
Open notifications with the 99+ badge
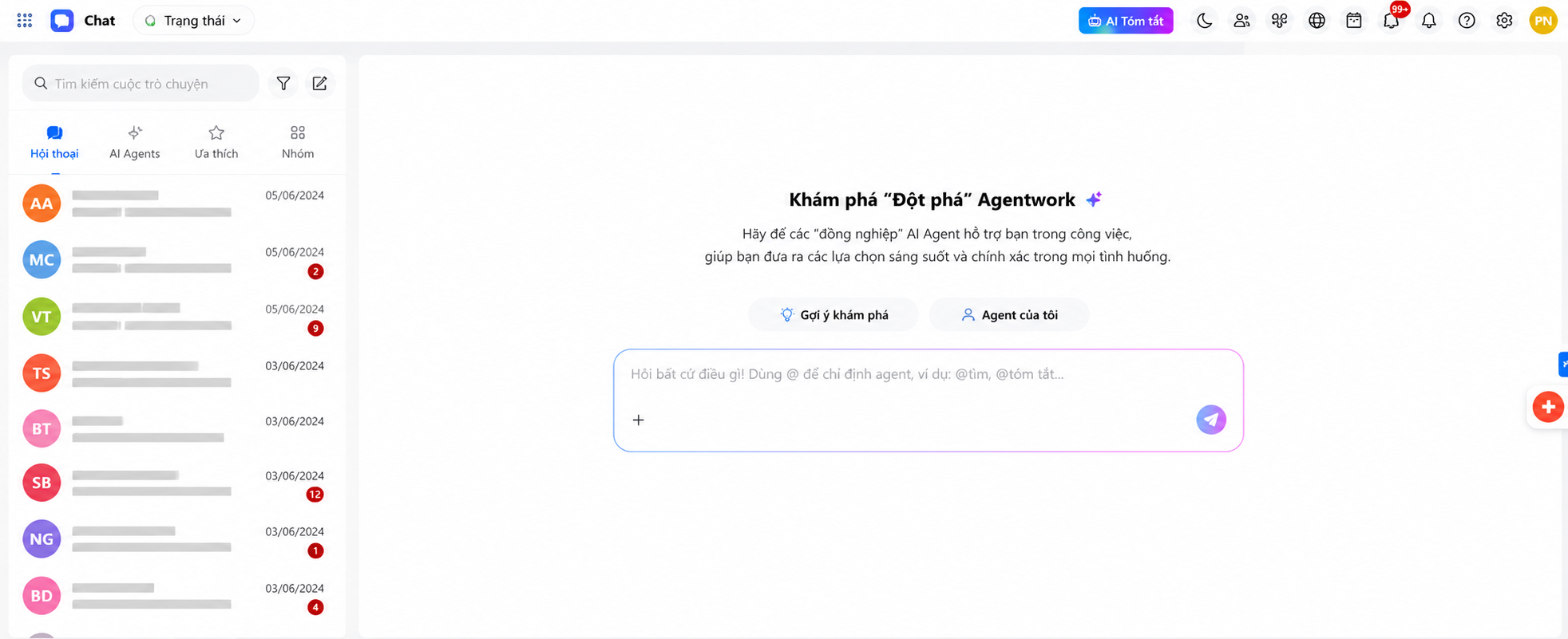click(1392, 21)
